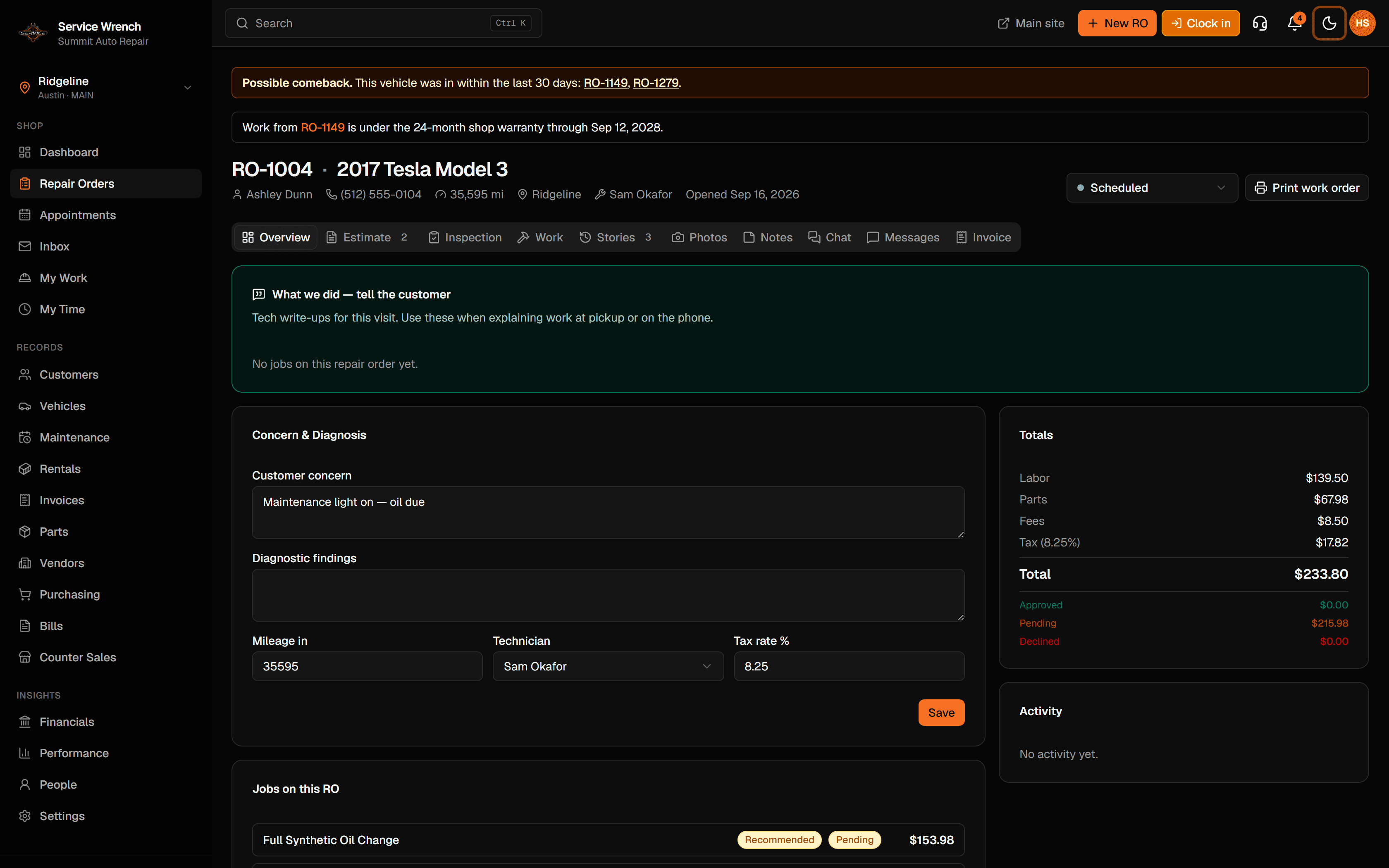Open Invoices list
The image size is (1389, 868).
(105, 500)
